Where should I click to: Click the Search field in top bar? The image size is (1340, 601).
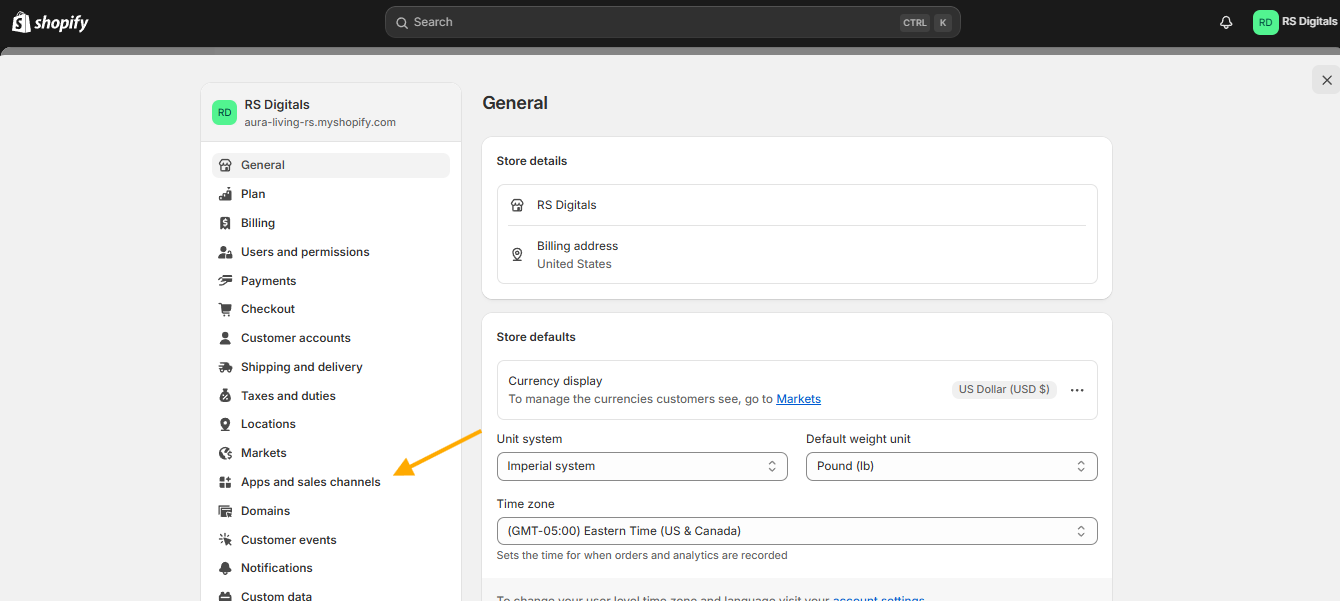pos(673,22)
